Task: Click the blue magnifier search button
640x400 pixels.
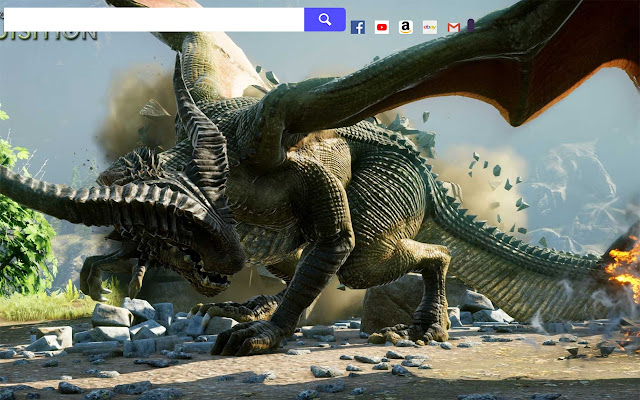Action: pos(325,19)
